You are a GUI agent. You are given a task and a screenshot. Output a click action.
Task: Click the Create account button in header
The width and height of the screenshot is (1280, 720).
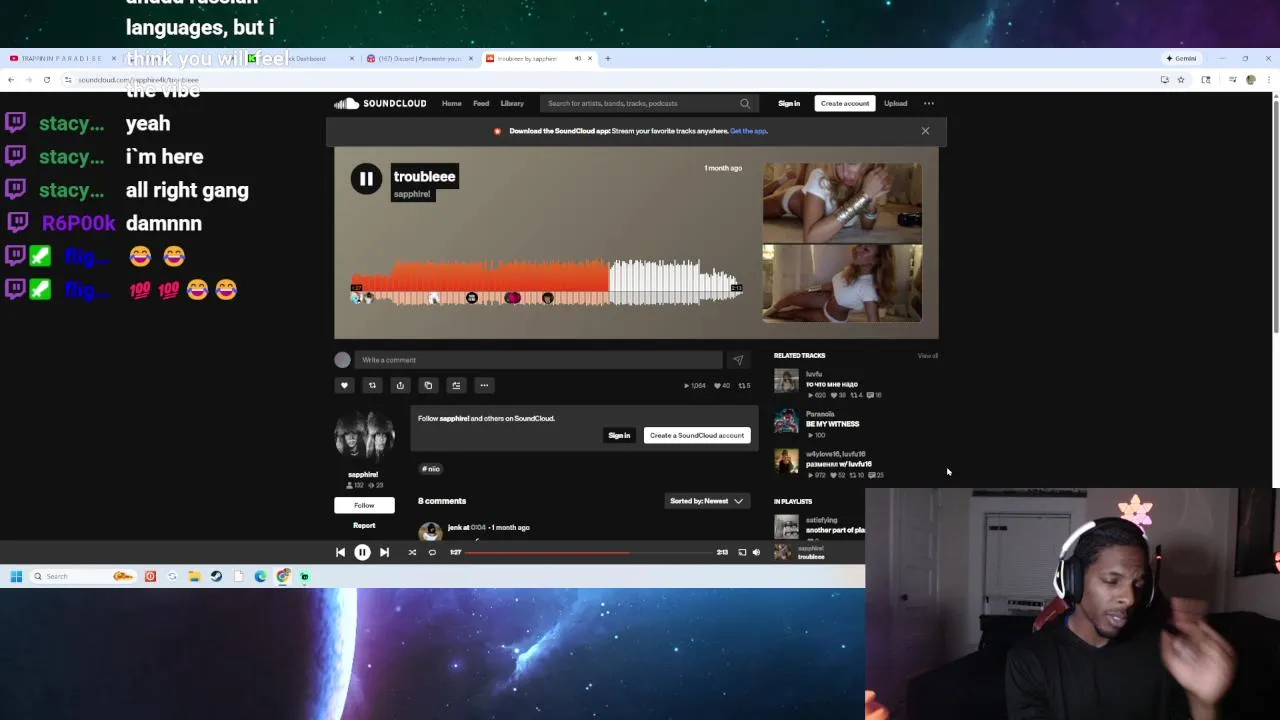[x=845, y=103]
